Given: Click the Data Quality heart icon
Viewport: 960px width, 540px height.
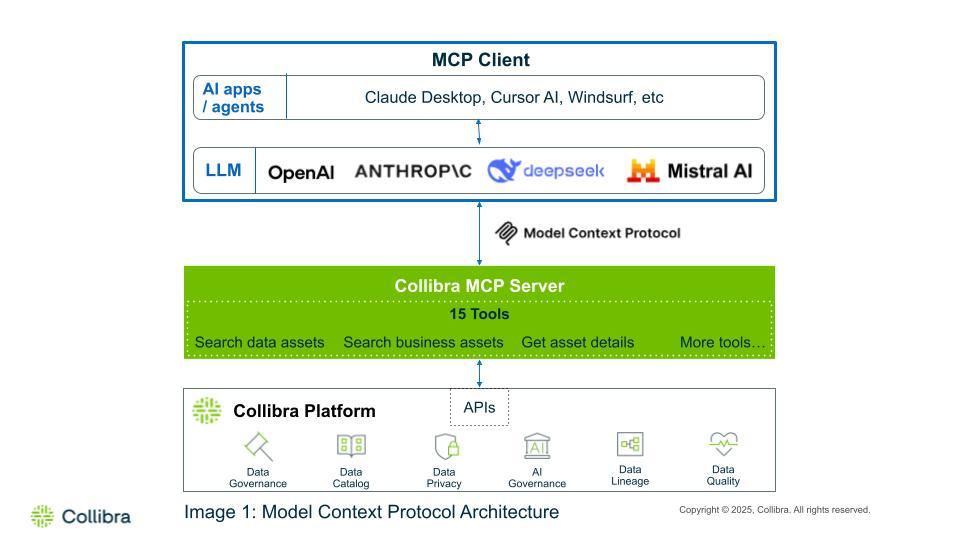Looking at the screenshot, I should (723, 443).
